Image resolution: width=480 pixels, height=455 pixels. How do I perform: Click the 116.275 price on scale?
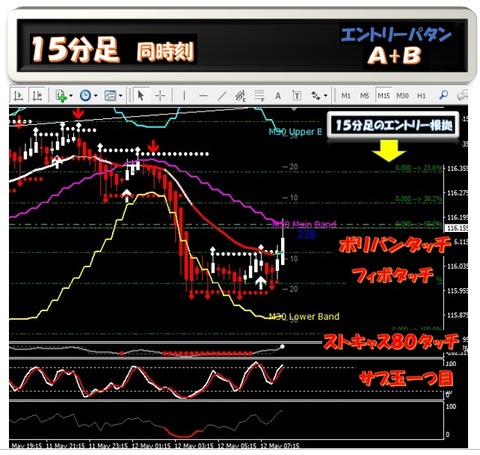click(x=457, y=193)
